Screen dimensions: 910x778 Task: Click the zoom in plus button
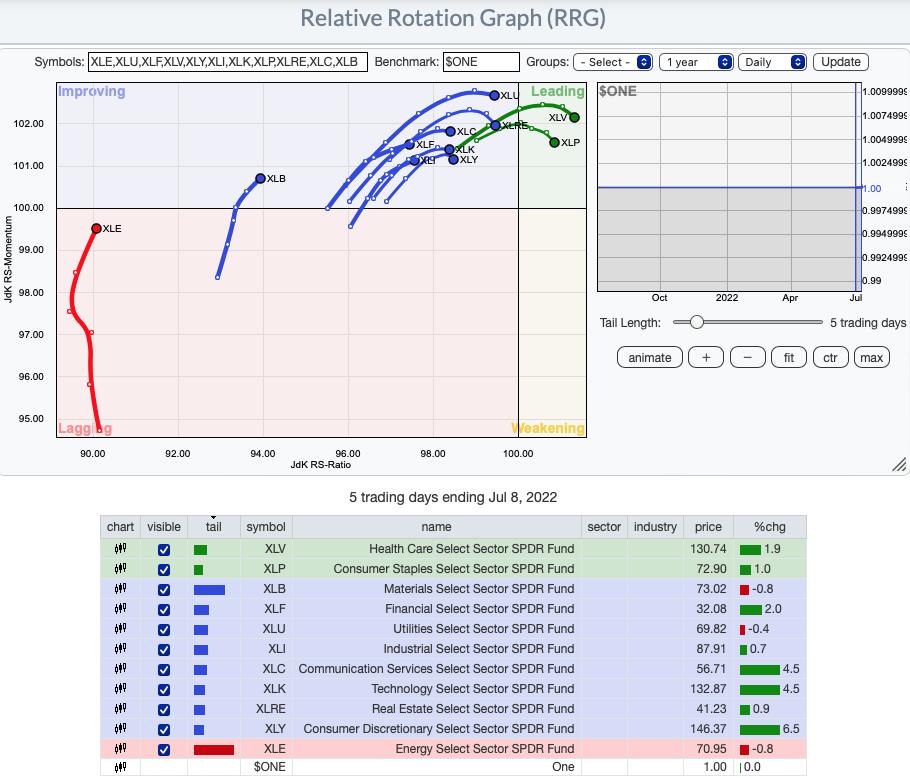pyautogui.click(x=706, y=358)
